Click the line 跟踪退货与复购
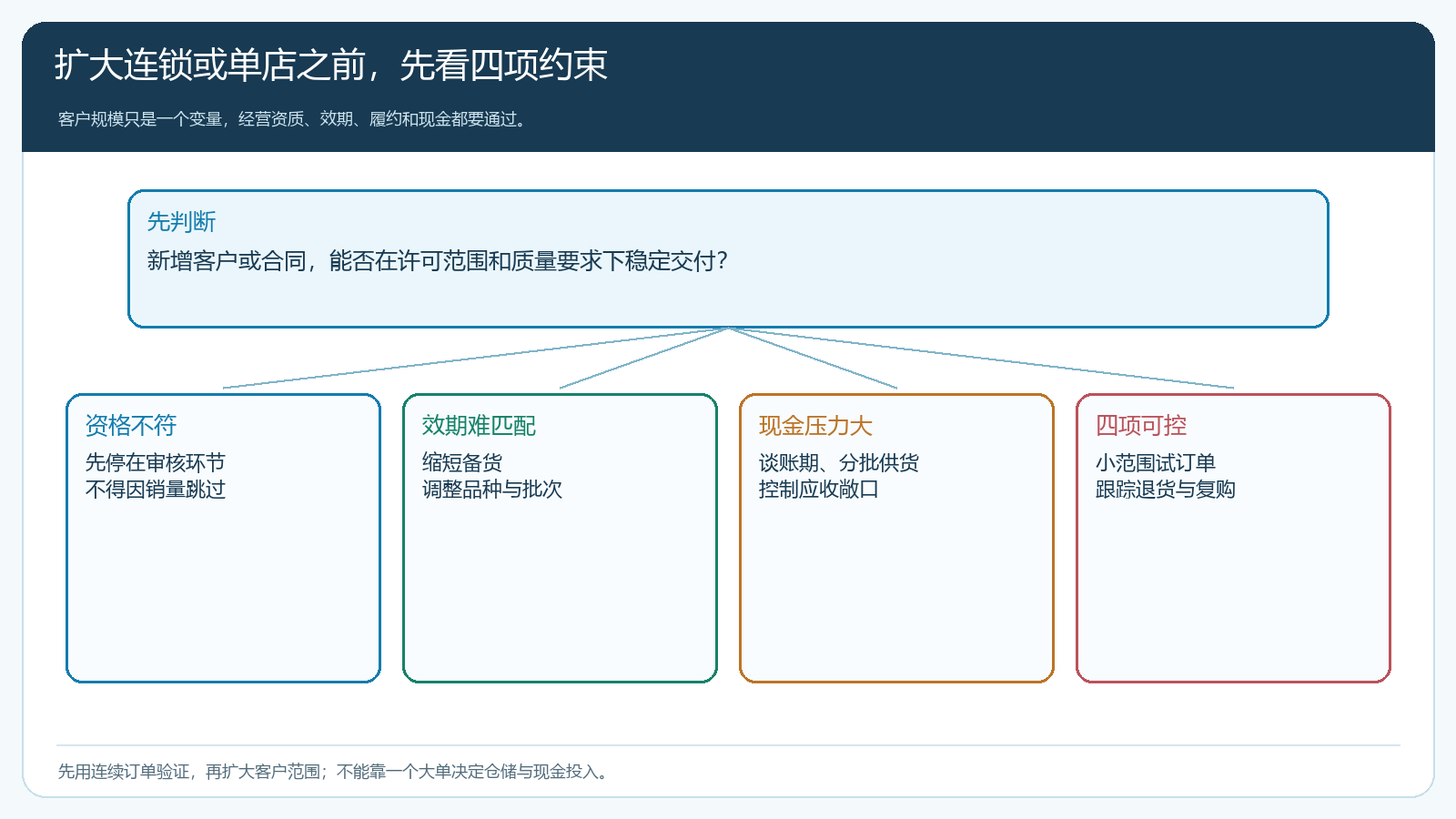1456x819 pixels. click(1165, 490)
